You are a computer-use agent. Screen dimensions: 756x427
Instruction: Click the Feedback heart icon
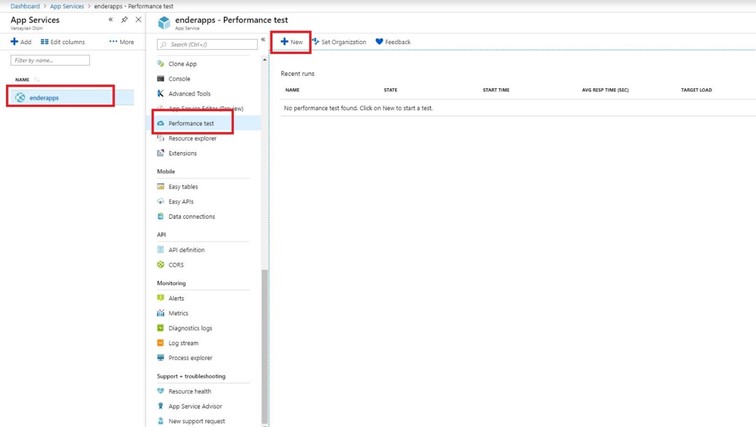point(380,42)
